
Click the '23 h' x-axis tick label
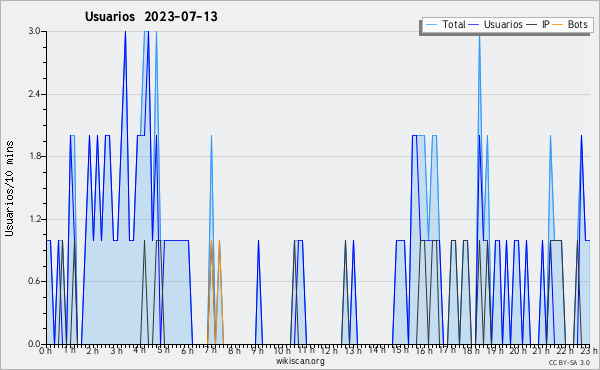(589, 351)
